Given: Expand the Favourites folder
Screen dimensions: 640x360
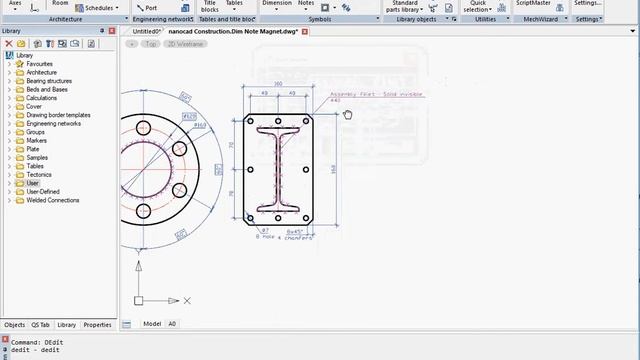Looking at the screenshot, I should coord(9,64).
